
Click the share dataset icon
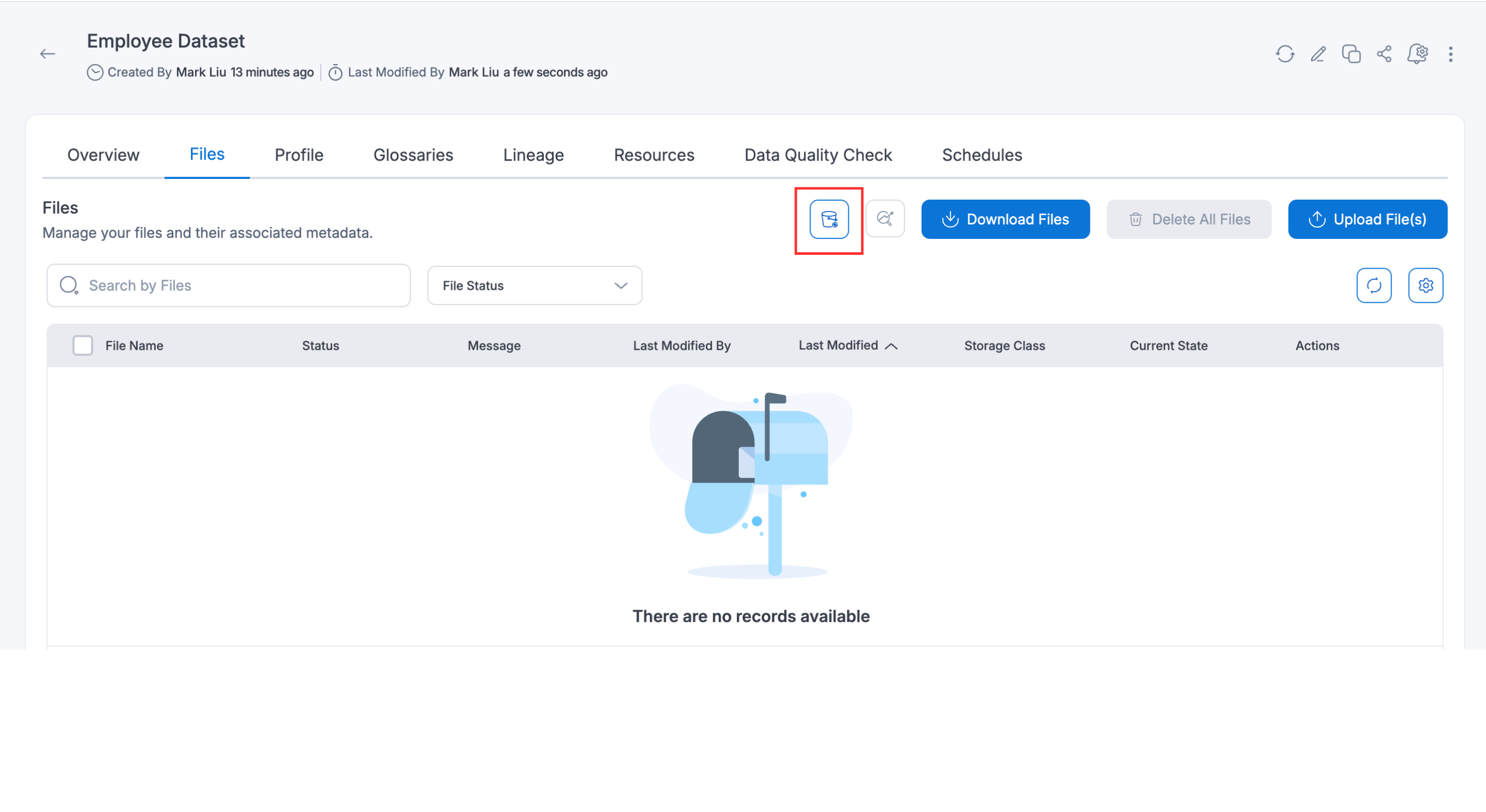(1384, 54)
